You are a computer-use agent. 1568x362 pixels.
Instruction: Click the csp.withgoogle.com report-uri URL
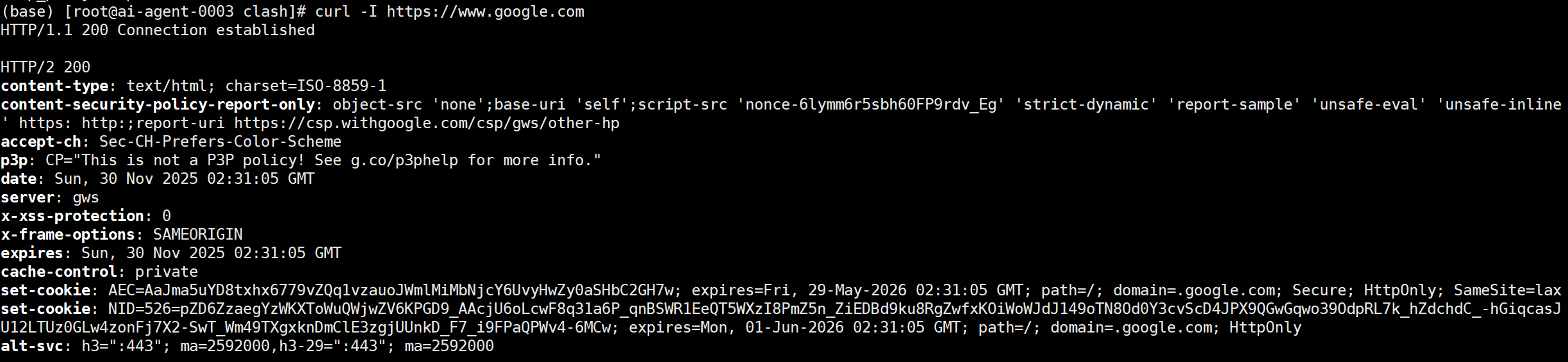426,123
